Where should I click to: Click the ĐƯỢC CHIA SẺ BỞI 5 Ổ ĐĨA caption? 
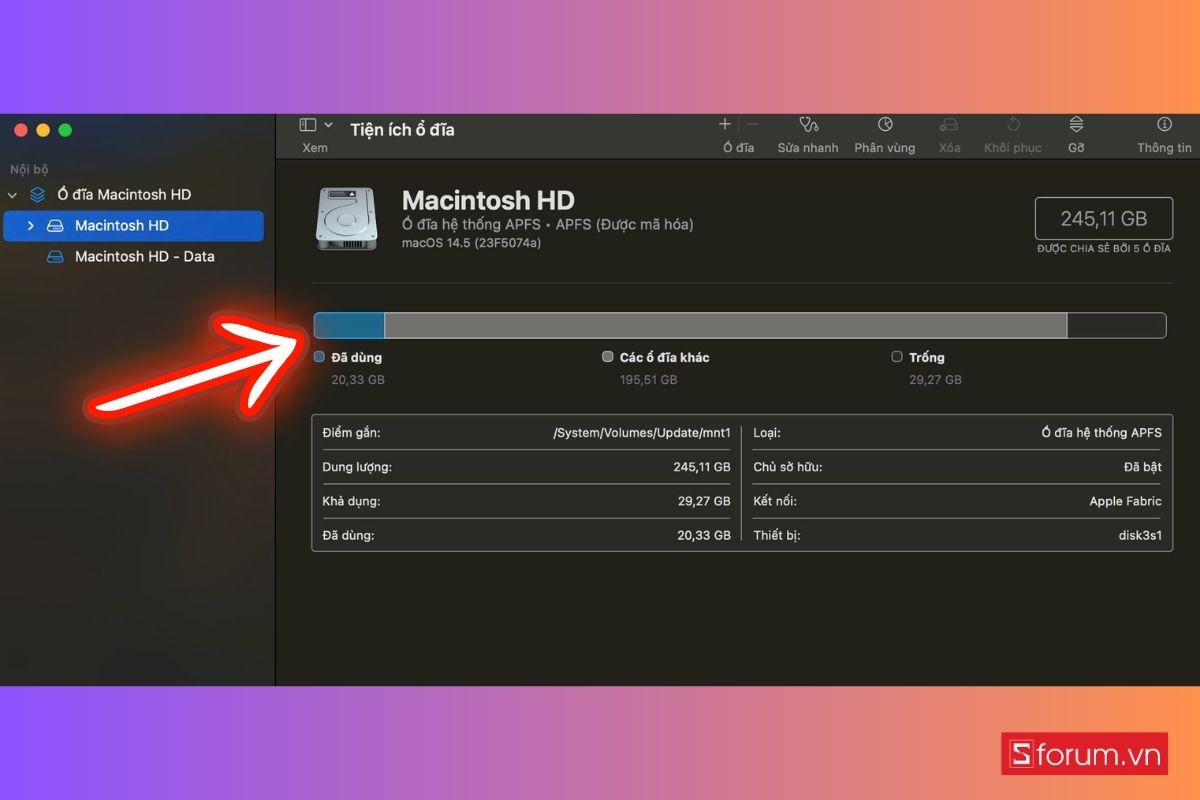click(x=1103, y=248)
